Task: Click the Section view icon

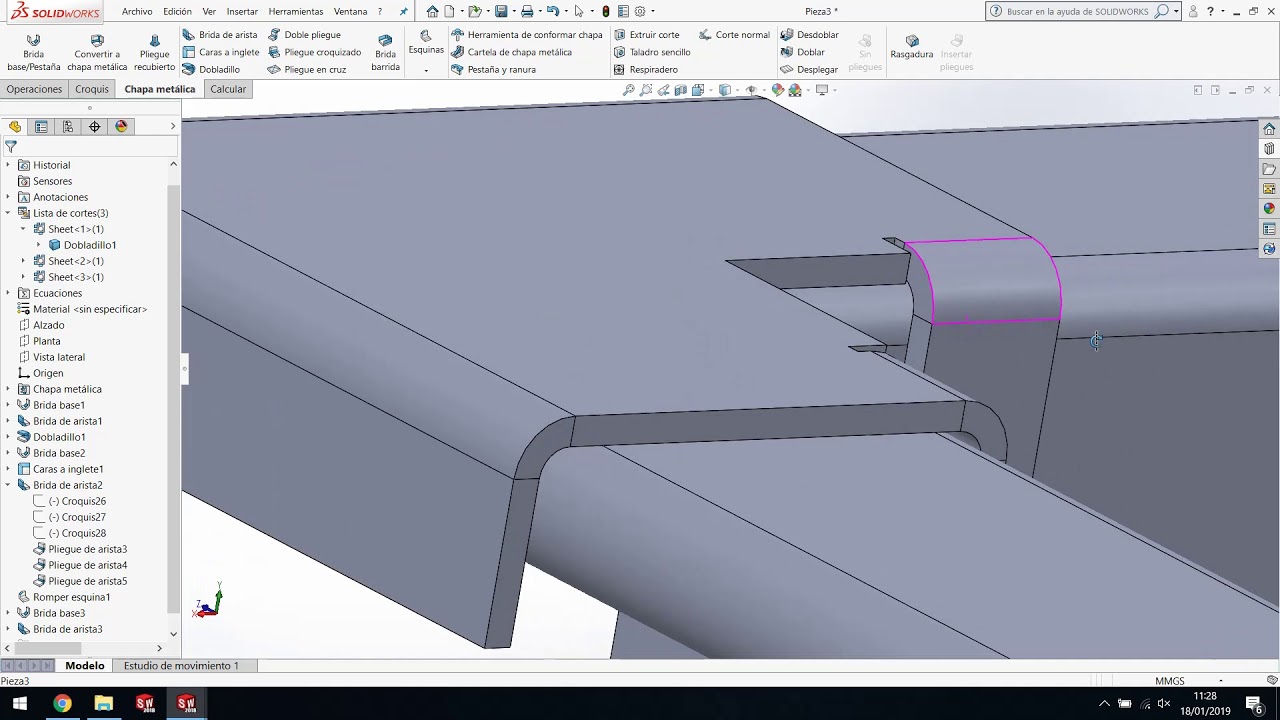Action: [681, 90]
